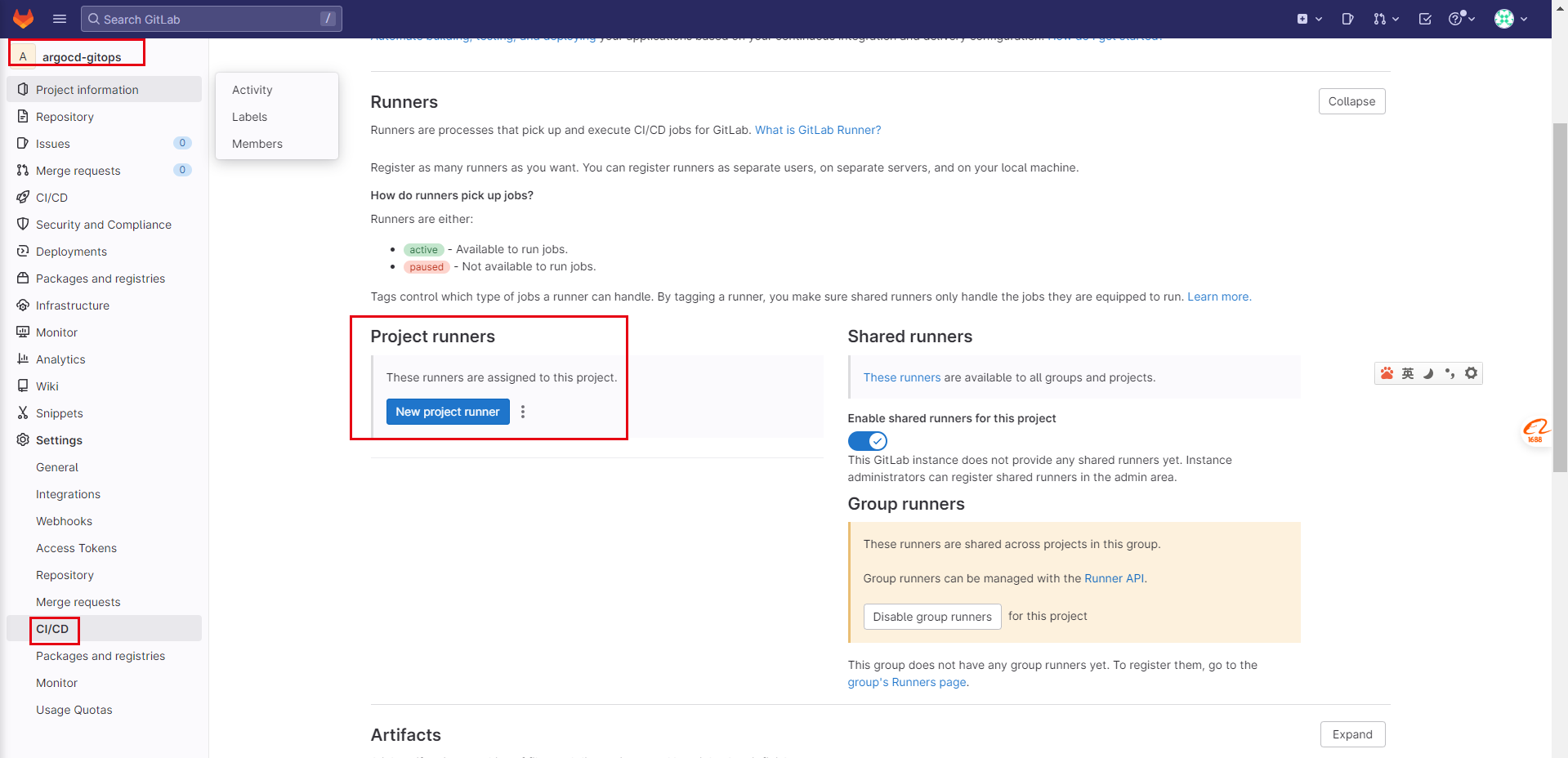
Task: Open the hamburger navigation menu
Action: pos(60,19)
